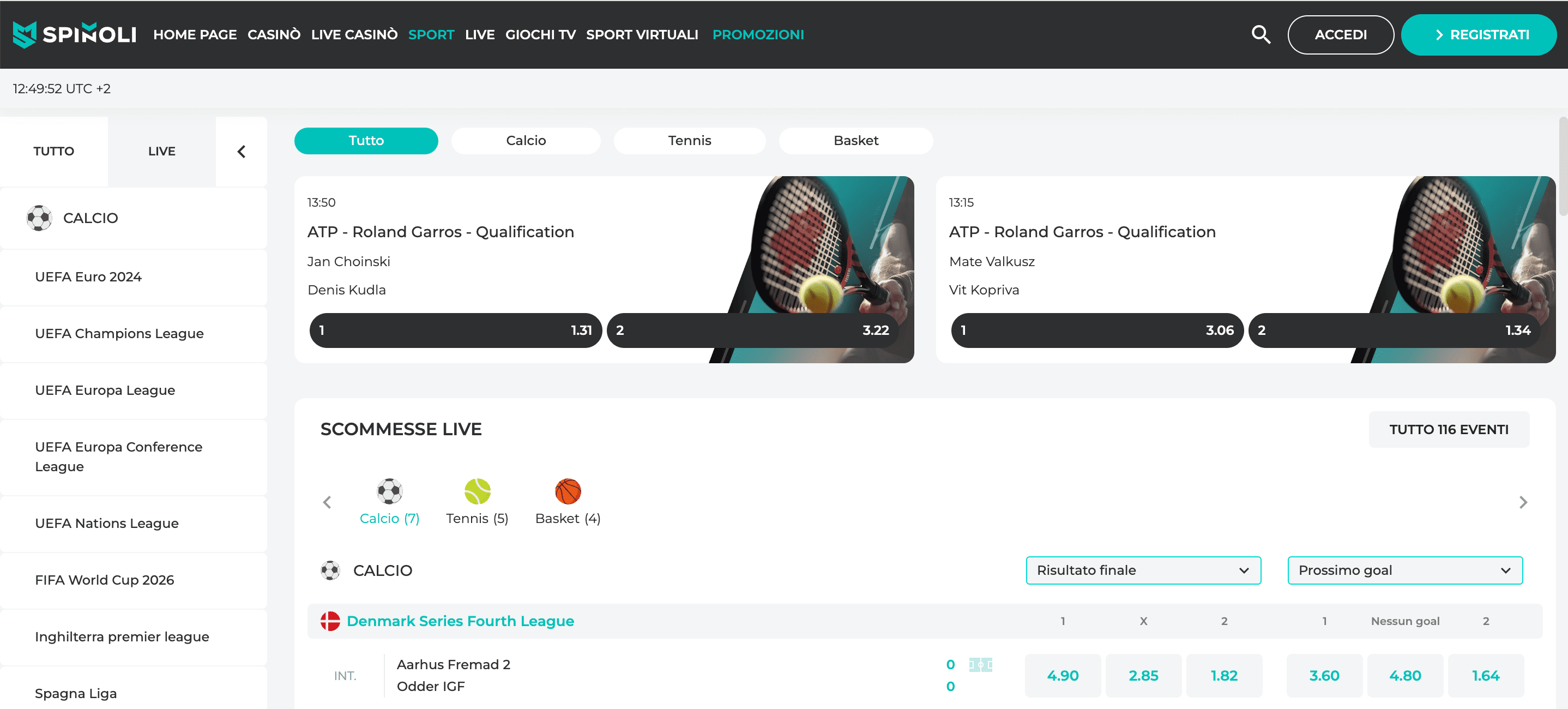Click the TUTTO 116 EVENTI button

(1449, 429)
